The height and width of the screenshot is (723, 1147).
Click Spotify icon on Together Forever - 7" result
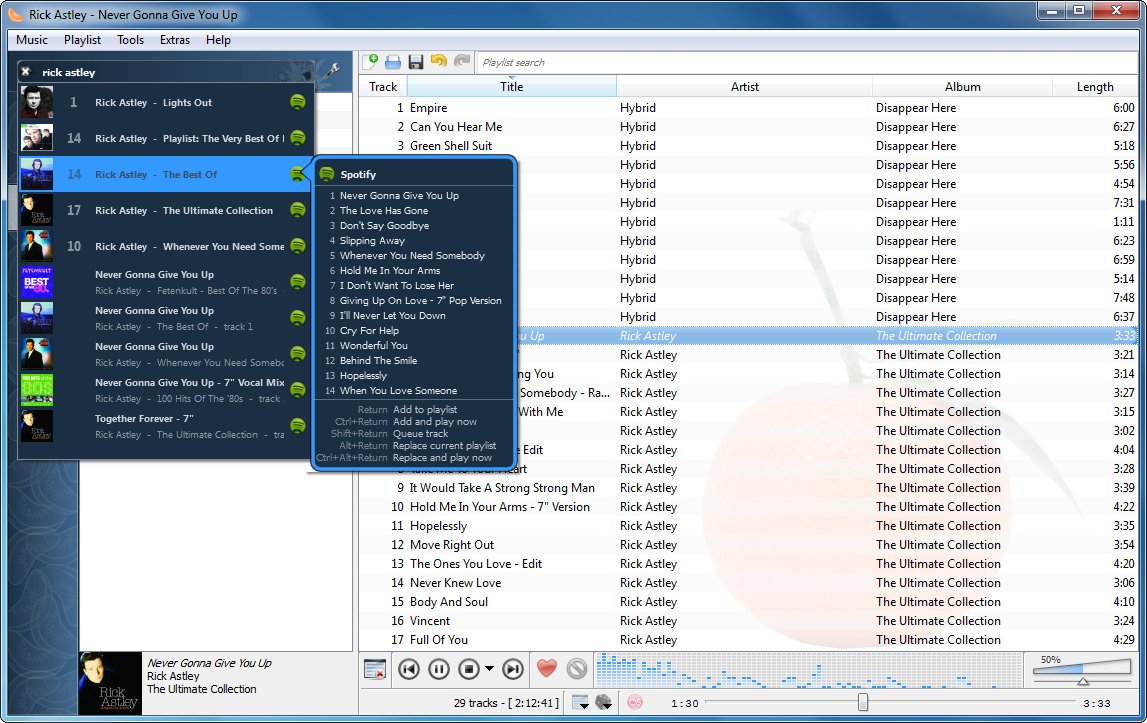tap(298, 426)
